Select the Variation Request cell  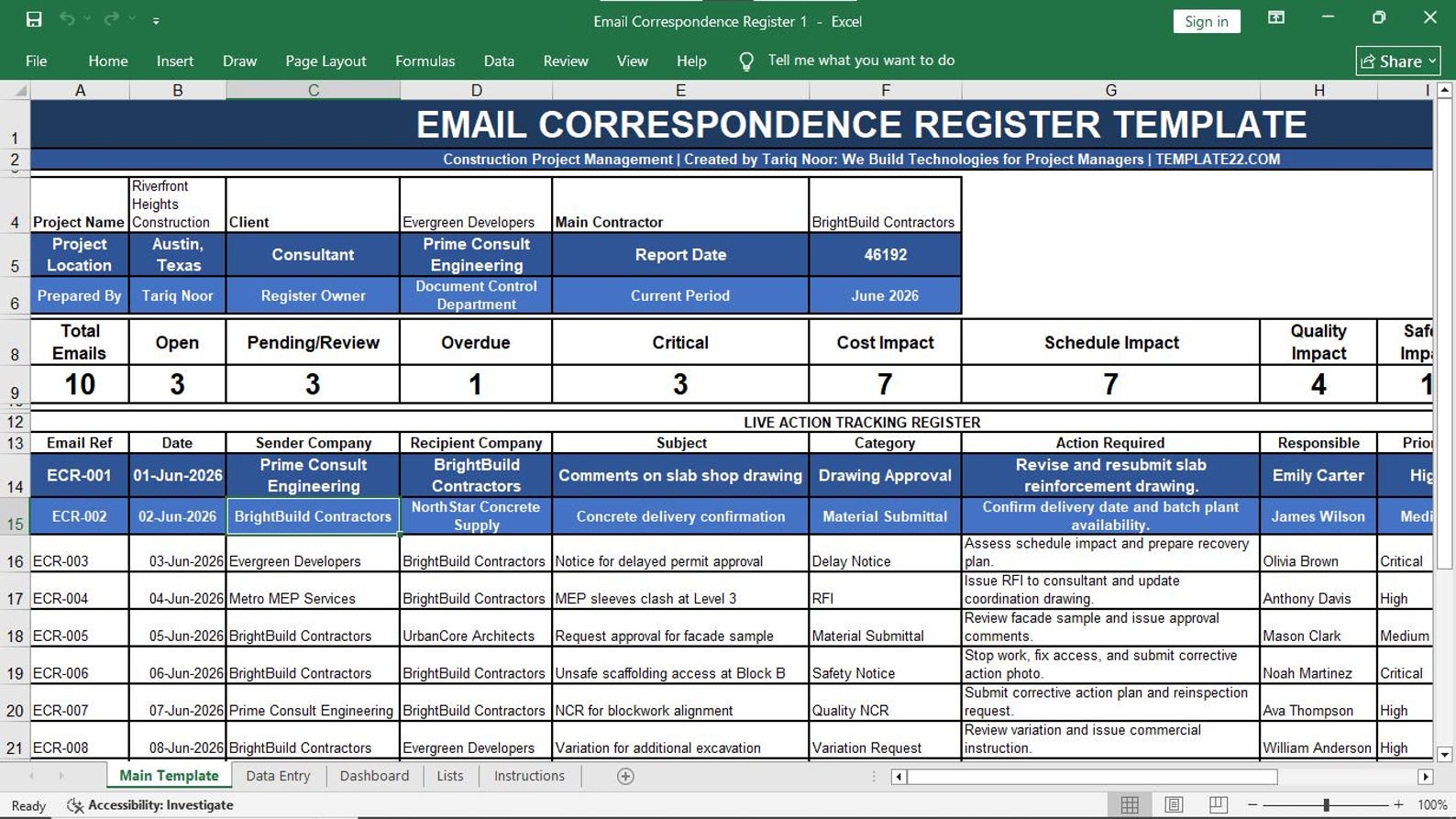tap(885, 740)
